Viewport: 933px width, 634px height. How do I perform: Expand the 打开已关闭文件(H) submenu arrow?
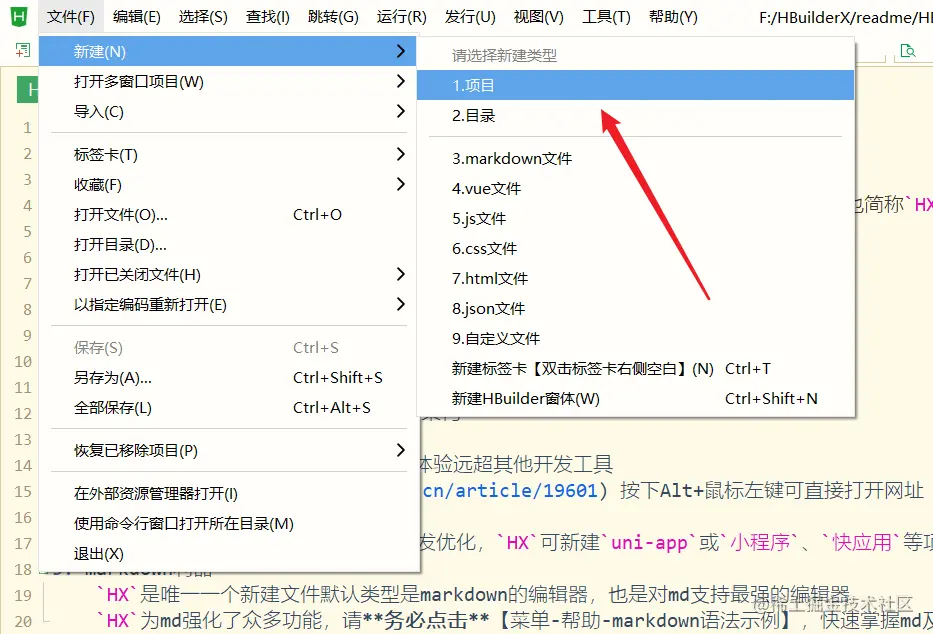[401, 274]
